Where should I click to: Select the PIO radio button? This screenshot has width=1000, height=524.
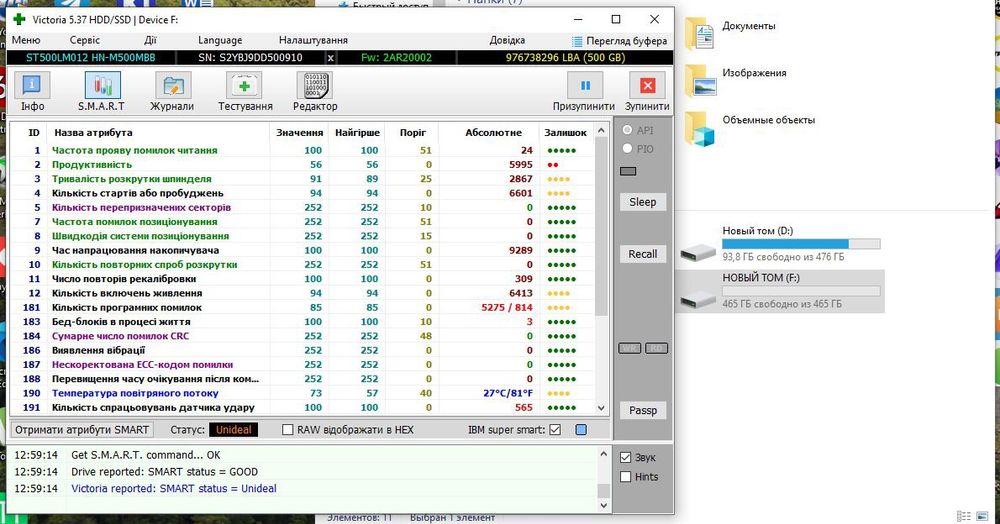click(x=627, y=149)
